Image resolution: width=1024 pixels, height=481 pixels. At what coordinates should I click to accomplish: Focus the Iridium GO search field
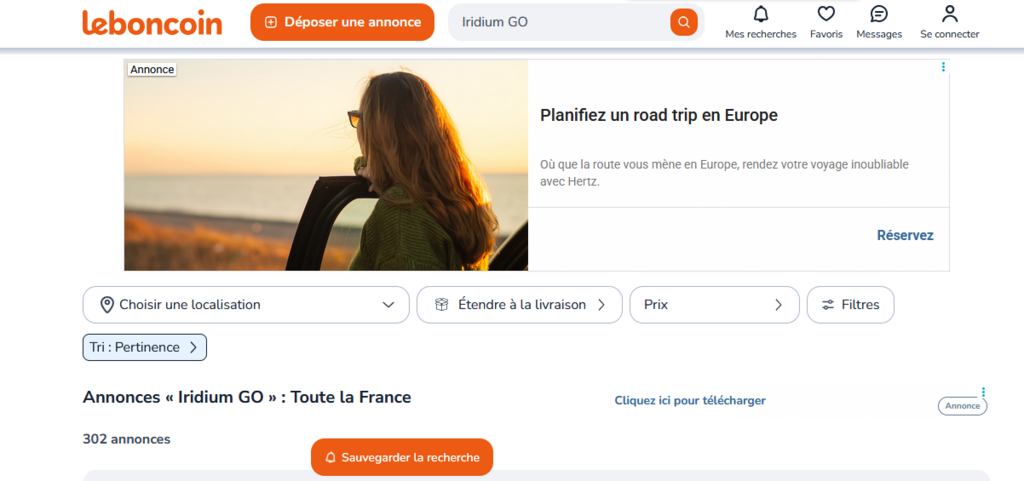tap(560, 22)
